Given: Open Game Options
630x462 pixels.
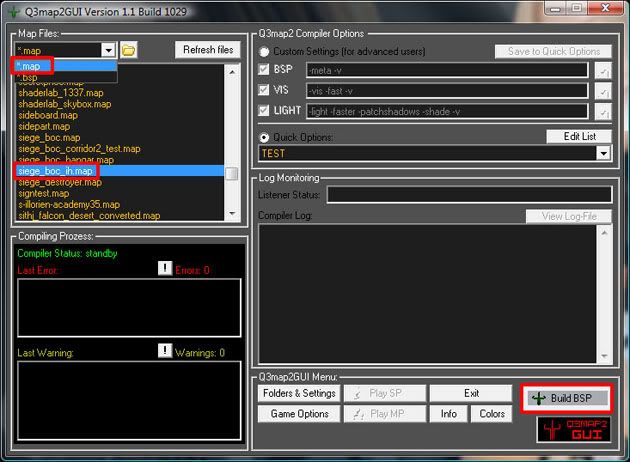Looking at the screenshot, I should coord(299,414).
